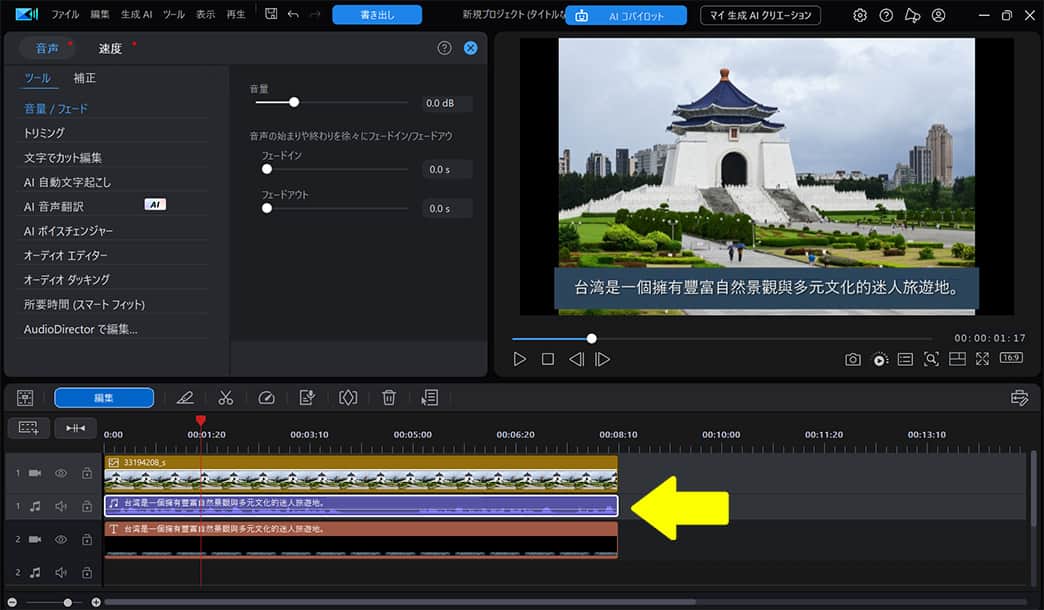
Task: Split the clip with the scissors tool
Action: [225, 398]
